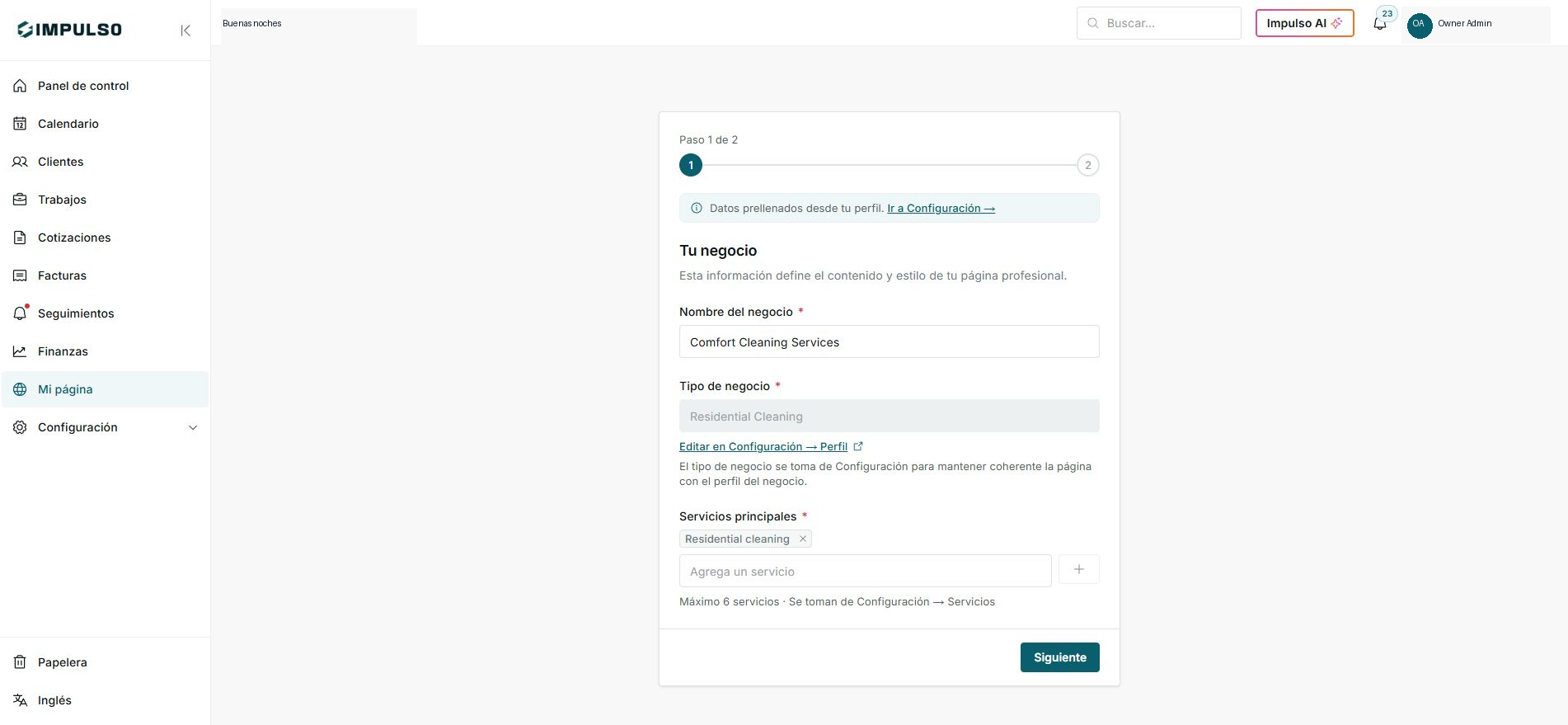Click the Calendario calendar icon
This screenshot has height=725, width=1568.
[20, 124]
